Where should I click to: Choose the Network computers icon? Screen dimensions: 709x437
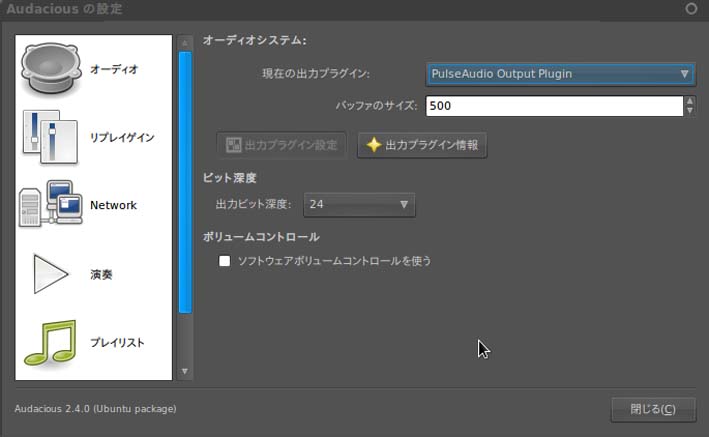51,204
